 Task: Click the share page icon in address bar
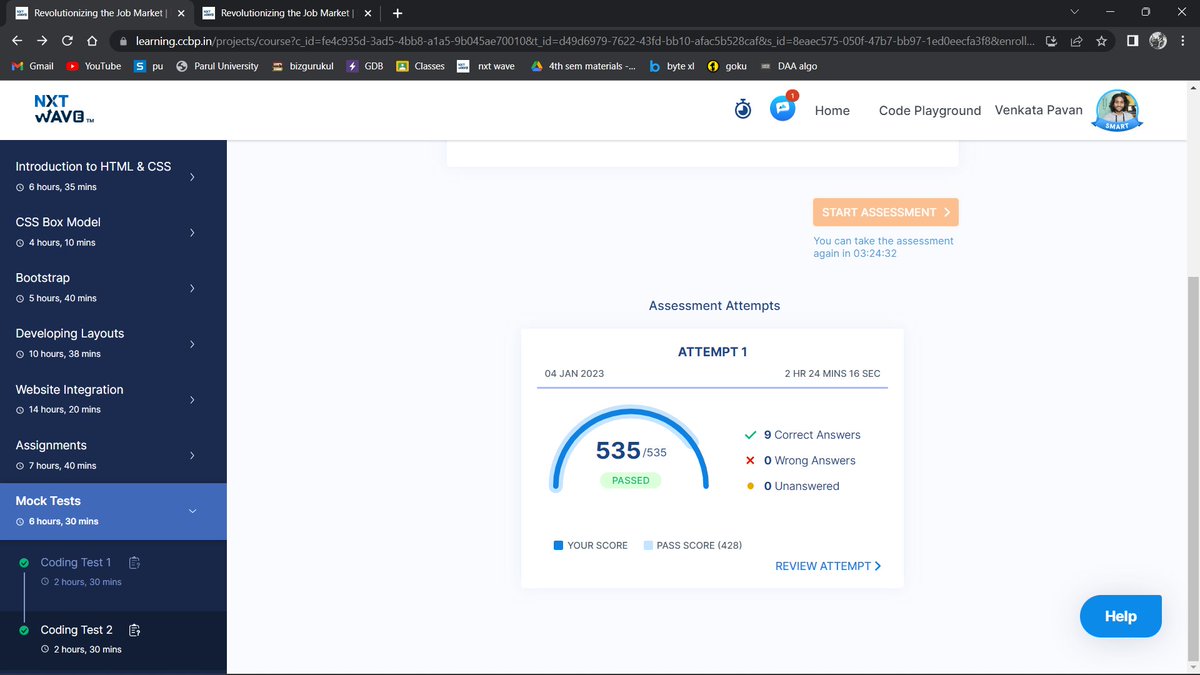(x=1076, y=41)
